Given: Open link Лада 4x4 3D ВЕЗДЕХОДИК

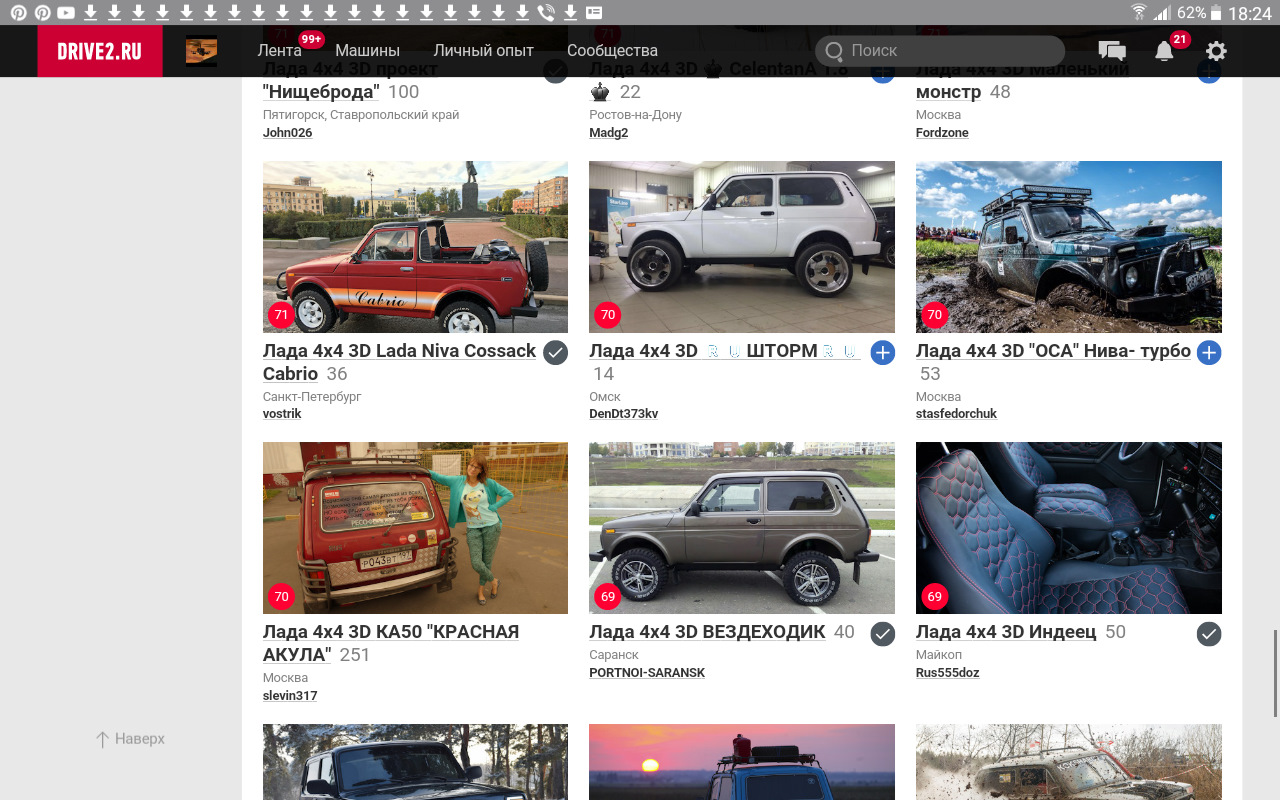Looking at the screenshot, I should pos(707,632).
